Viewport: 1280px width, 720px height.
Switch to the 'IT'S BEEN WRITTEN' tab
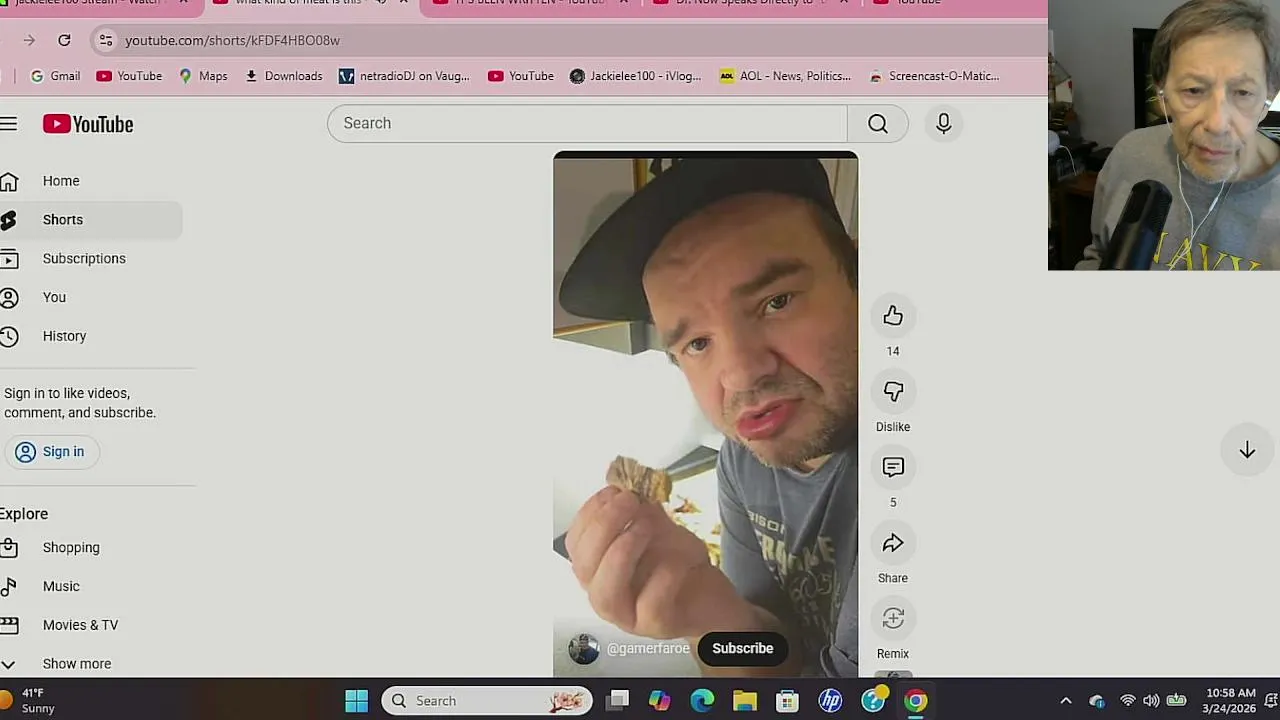pyautogui.click(x=529, y=2)
